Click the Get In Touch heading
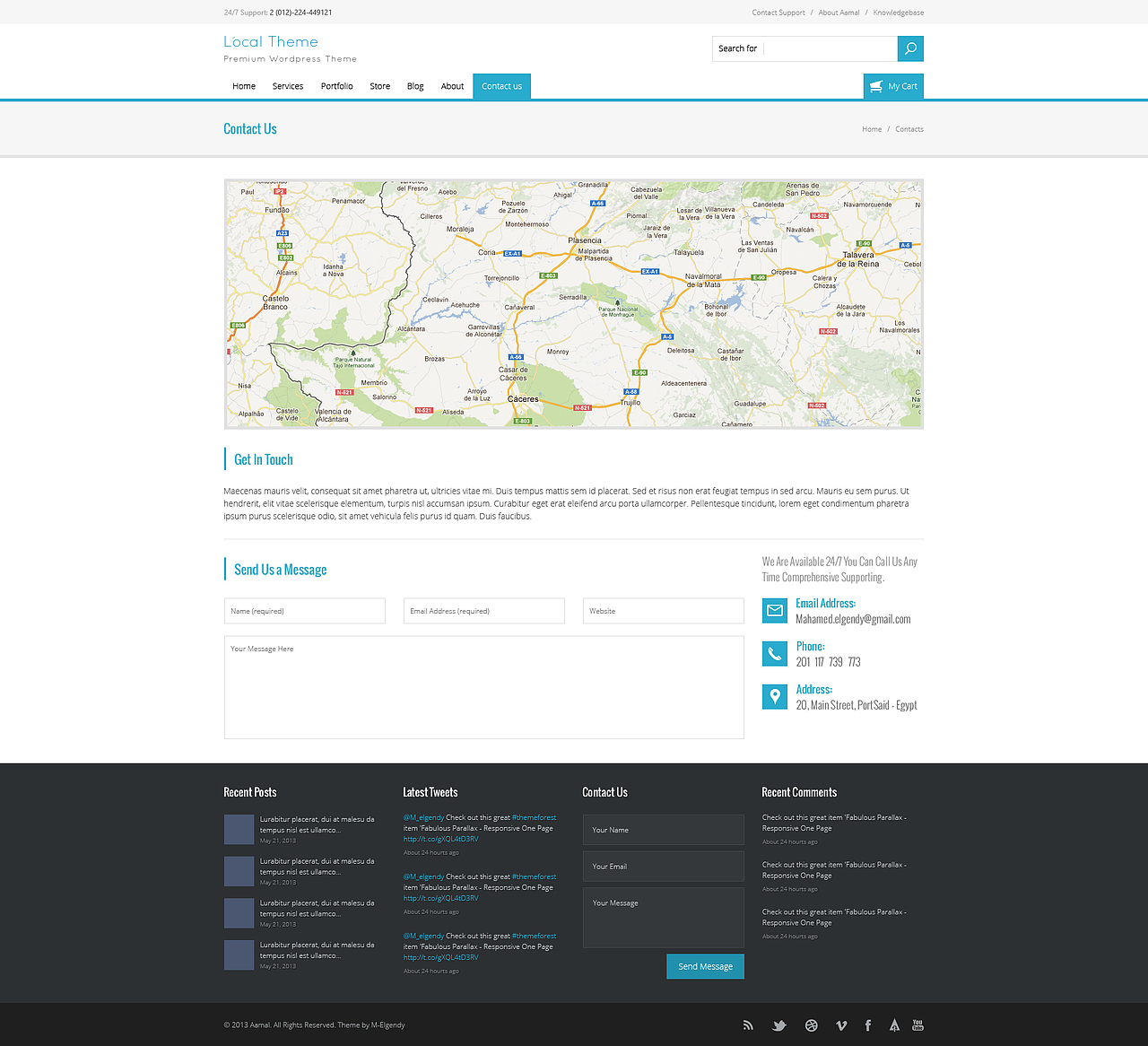Image resolution: width=1148 pixels, height=1046 pixels. pos(264,459)
